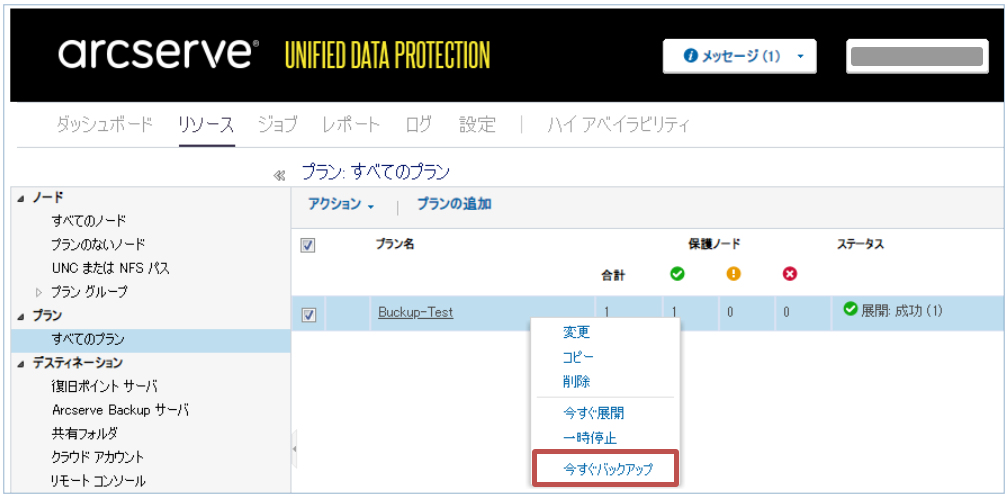Select UNC または NFS パス item
The image size is (1007, 496).
click(x=110, y=268)
